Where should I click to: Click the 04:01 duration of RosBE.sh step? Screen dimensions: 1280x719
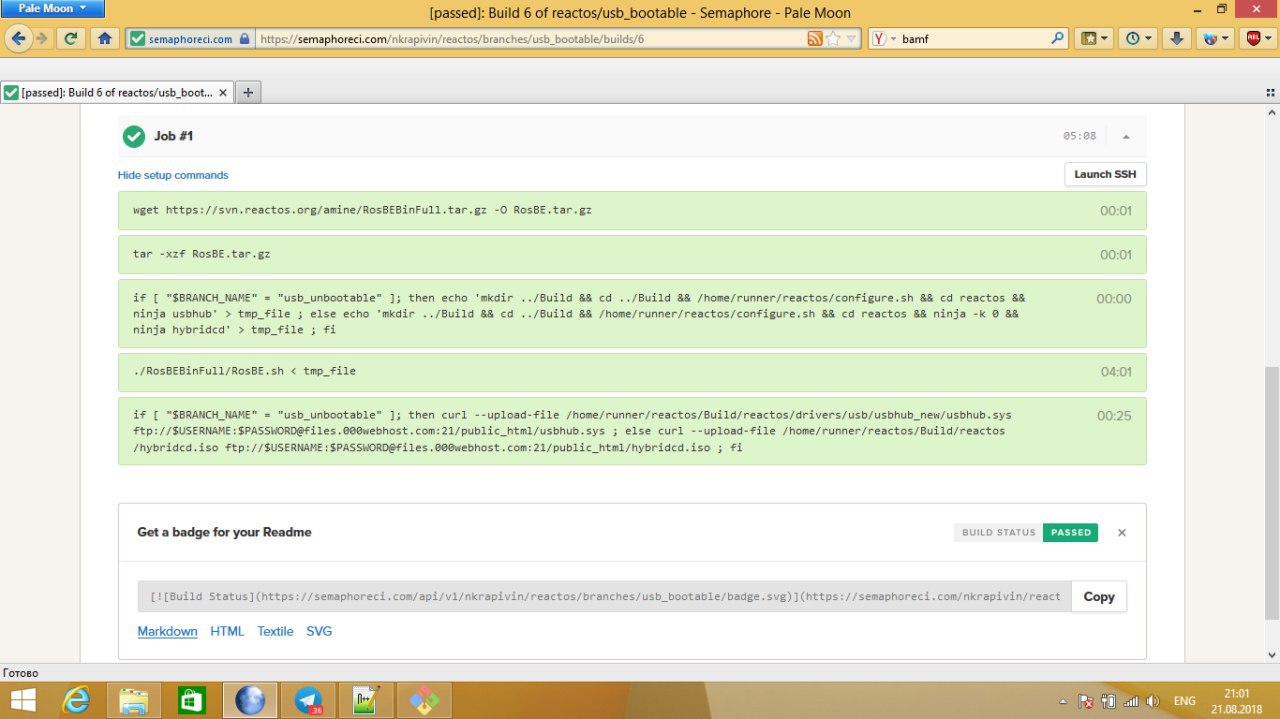[1116, 371]
